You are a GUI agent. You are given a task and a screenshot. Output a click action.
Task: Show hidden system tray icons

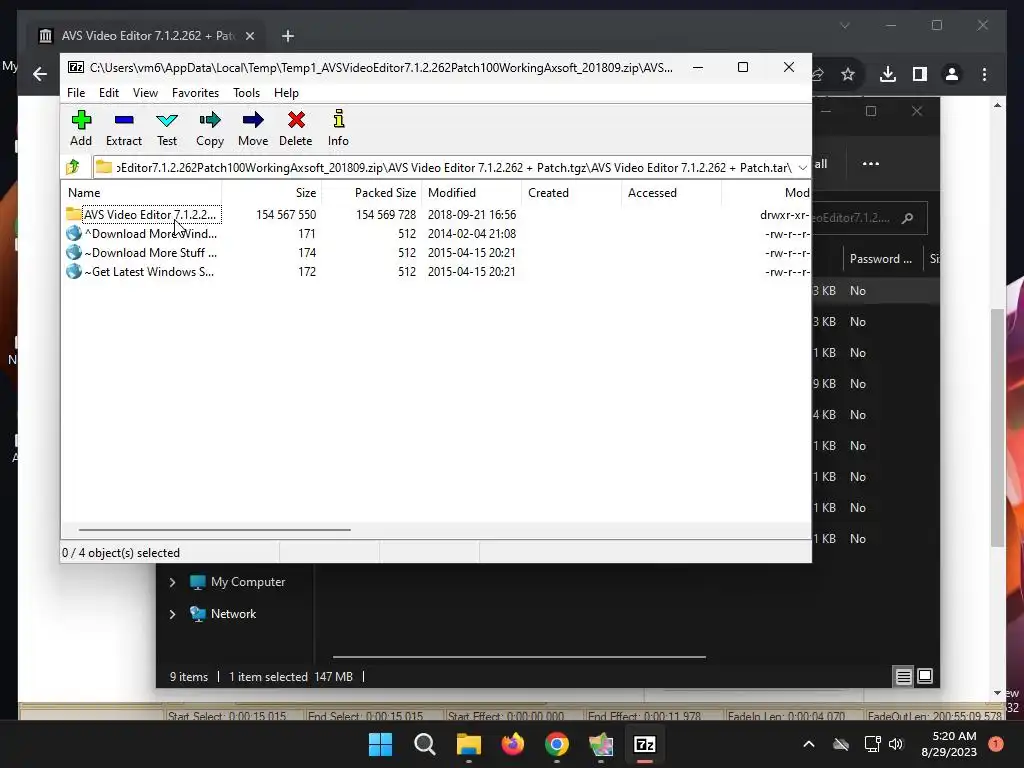tap(808, 744)
